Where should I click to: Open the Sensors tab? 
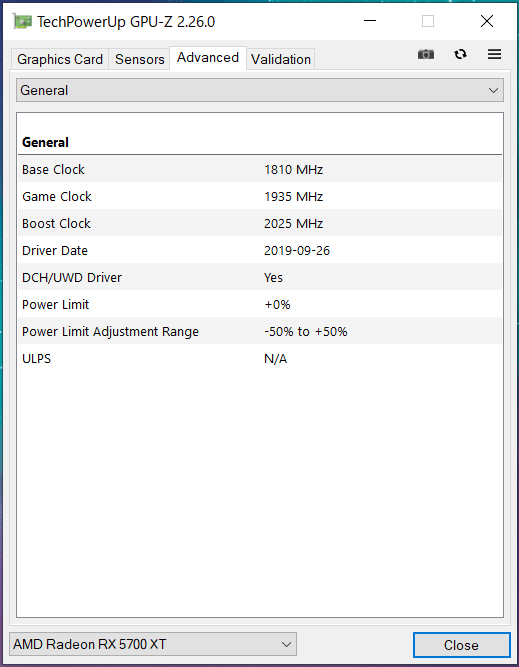click(x=140, y=59)
